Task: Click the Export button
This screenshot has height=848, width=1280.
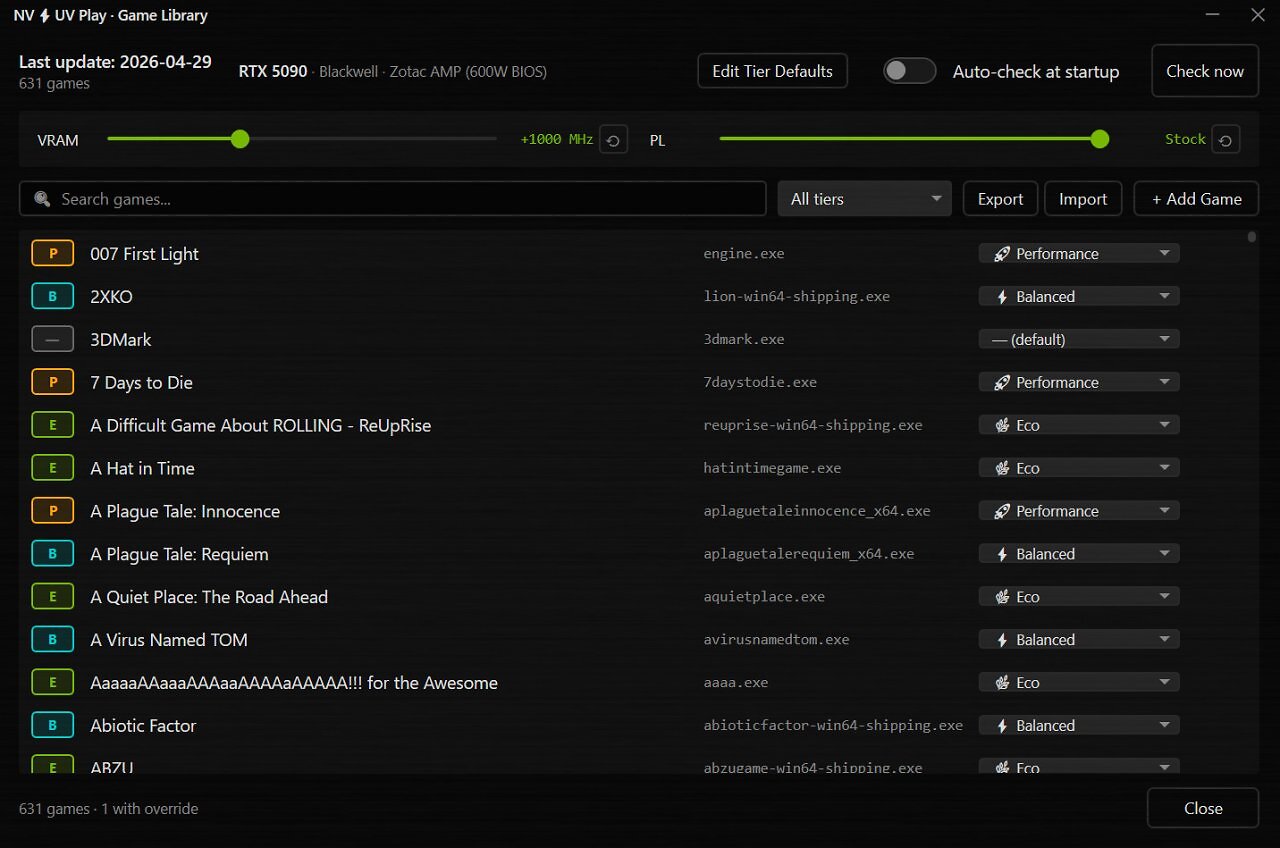Action: click(1000, 199)
